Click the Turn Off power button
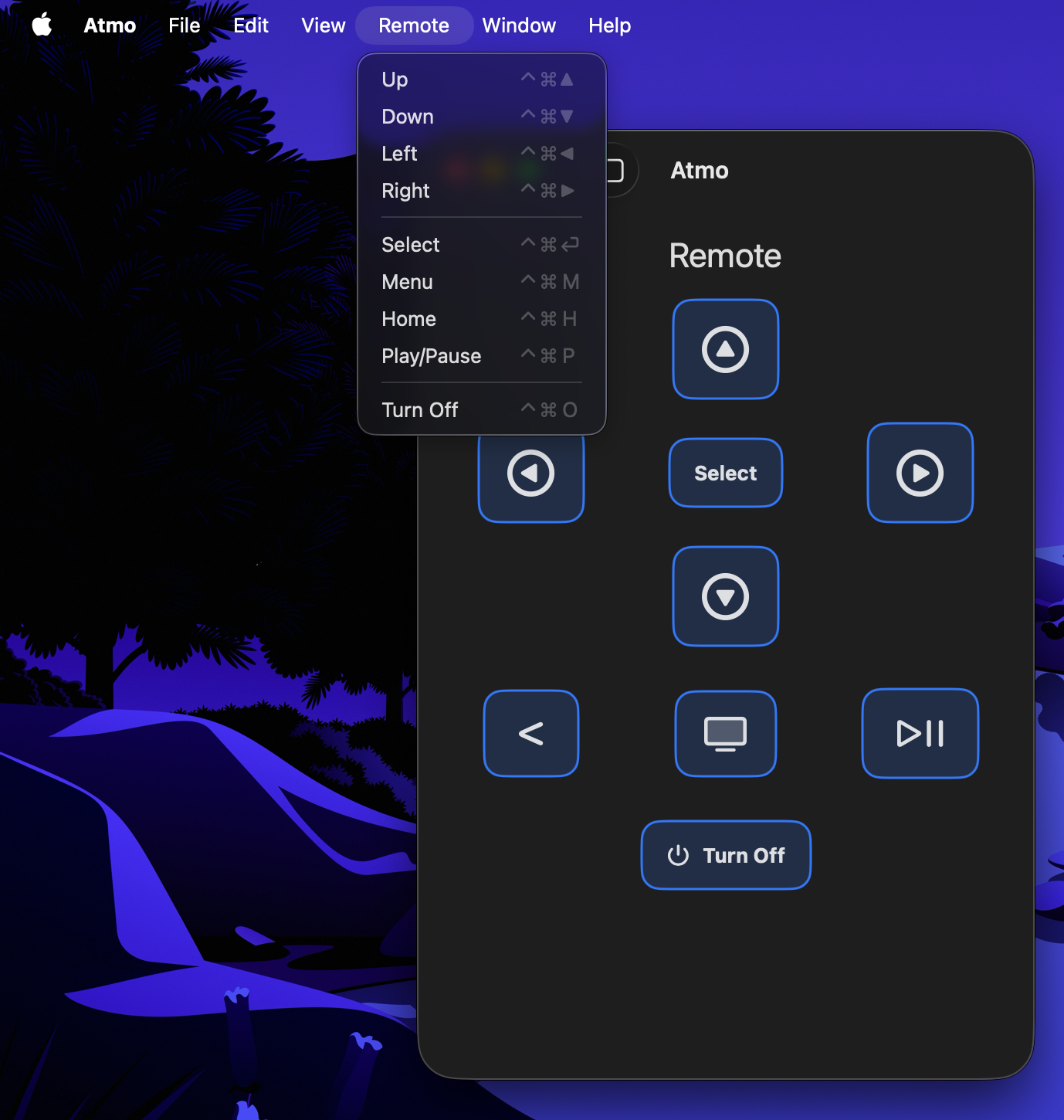The height and width of the screenshot is (1120, 1064). coord(725,855)
